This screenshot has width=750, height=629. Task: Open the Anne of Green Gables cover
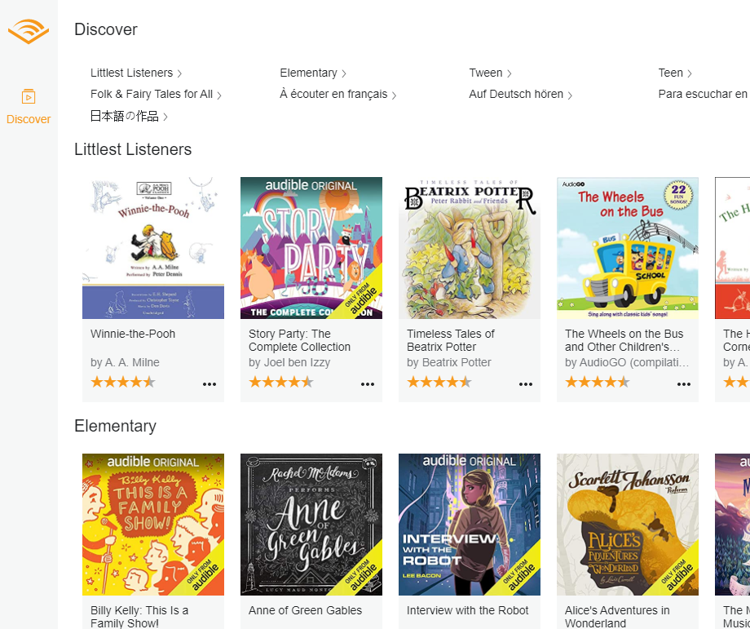tap(311, 525)
